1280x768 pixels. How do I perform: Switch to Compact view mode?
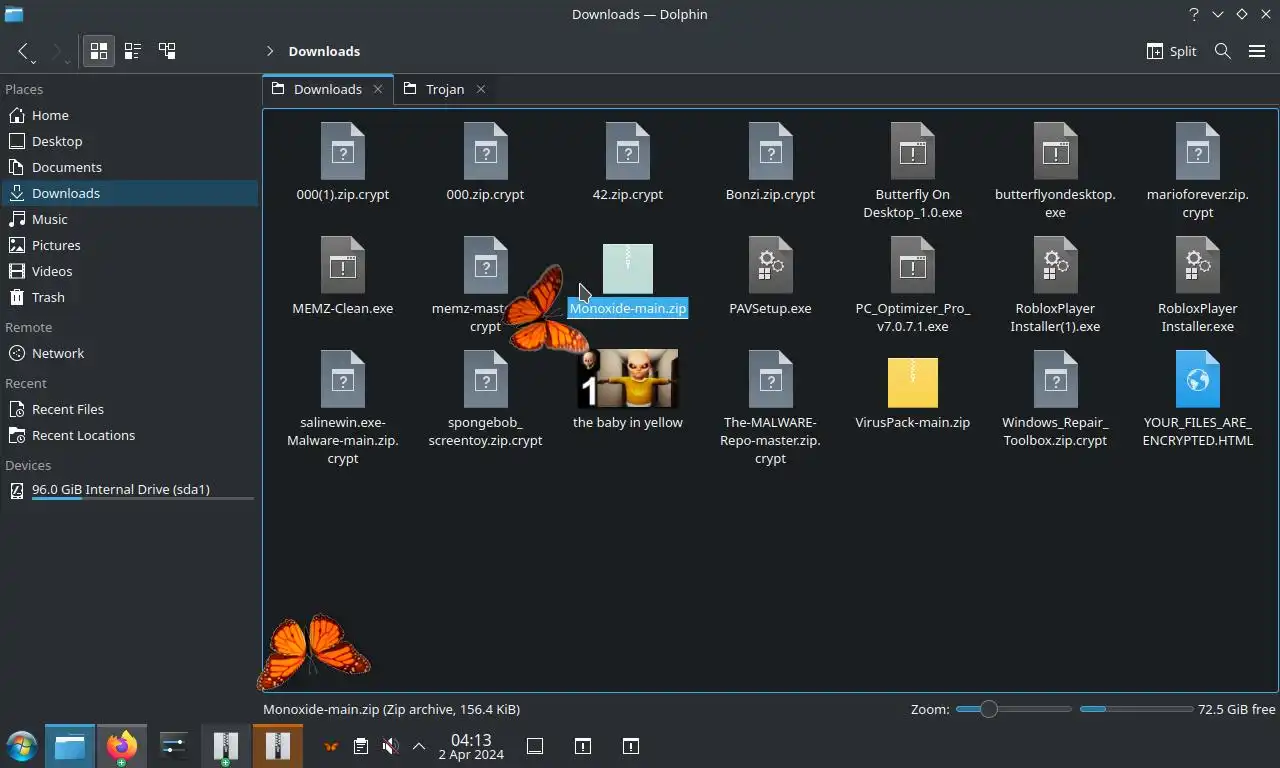(x=133, y=51)
